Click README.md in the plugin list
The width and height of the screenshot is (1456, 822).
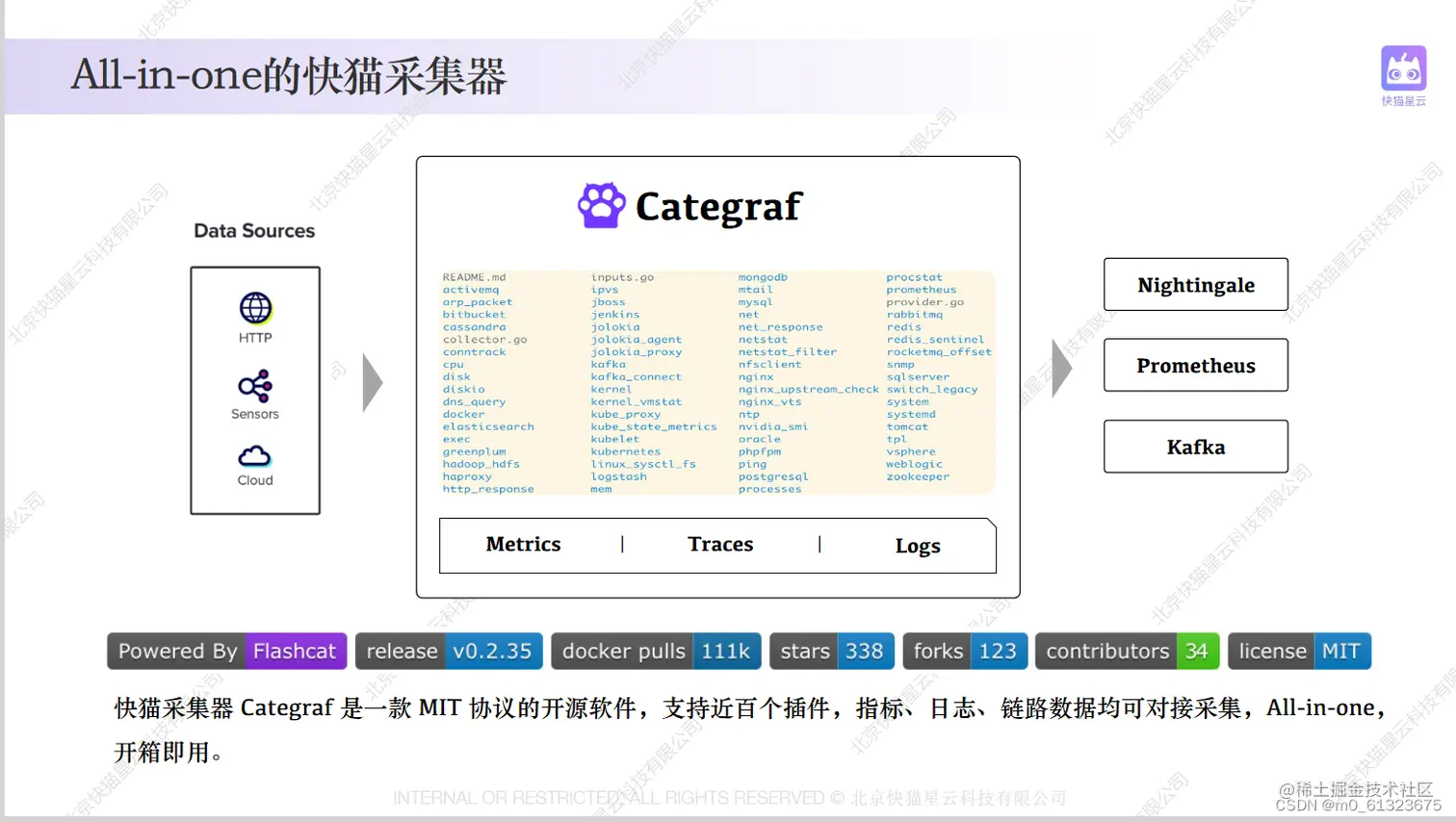coord(474,277)
